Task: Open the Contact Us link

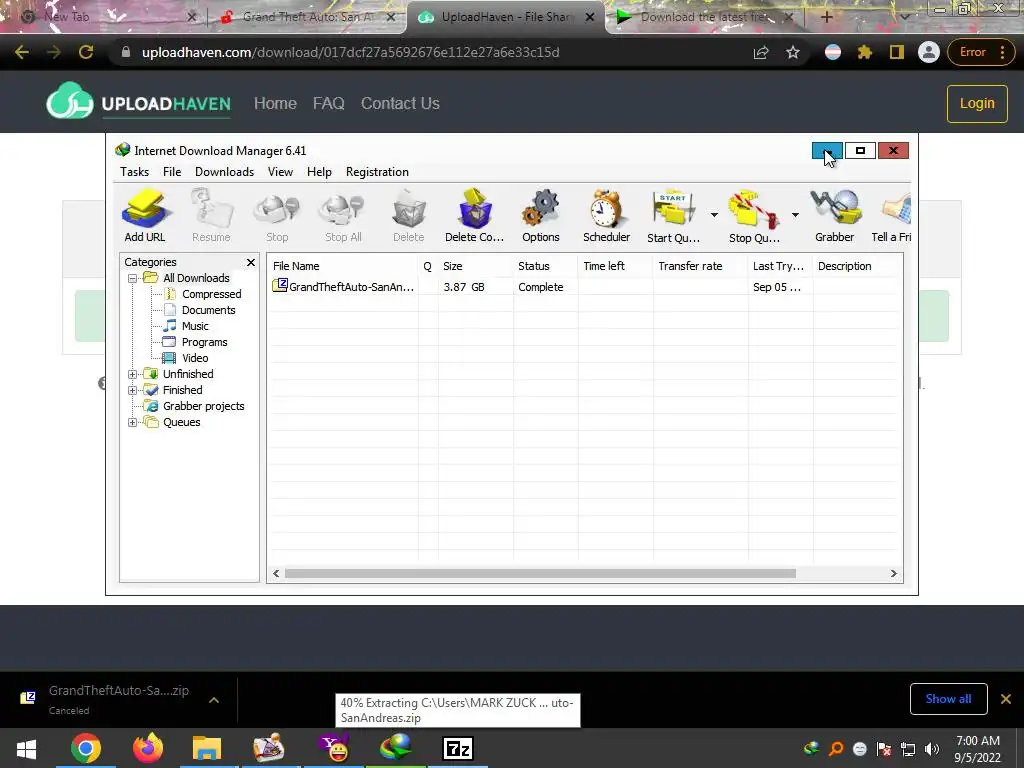Action: point(400,103)
